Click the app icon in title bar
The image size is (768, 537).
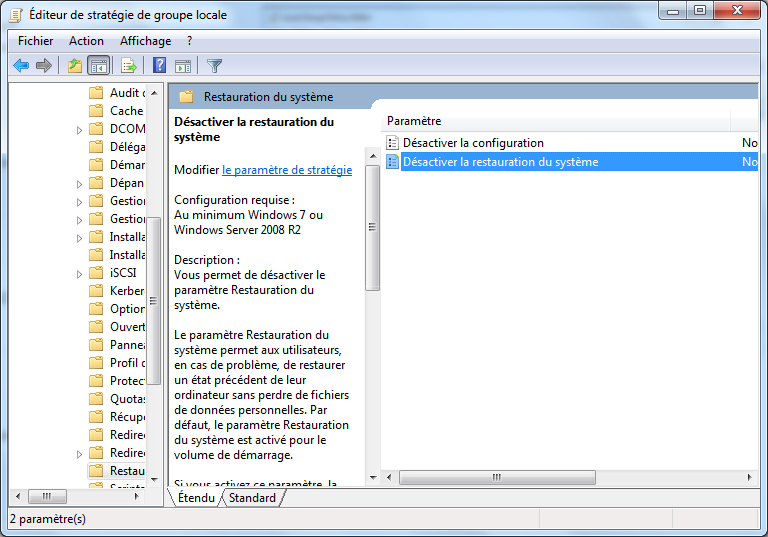[x=16, y=15]
